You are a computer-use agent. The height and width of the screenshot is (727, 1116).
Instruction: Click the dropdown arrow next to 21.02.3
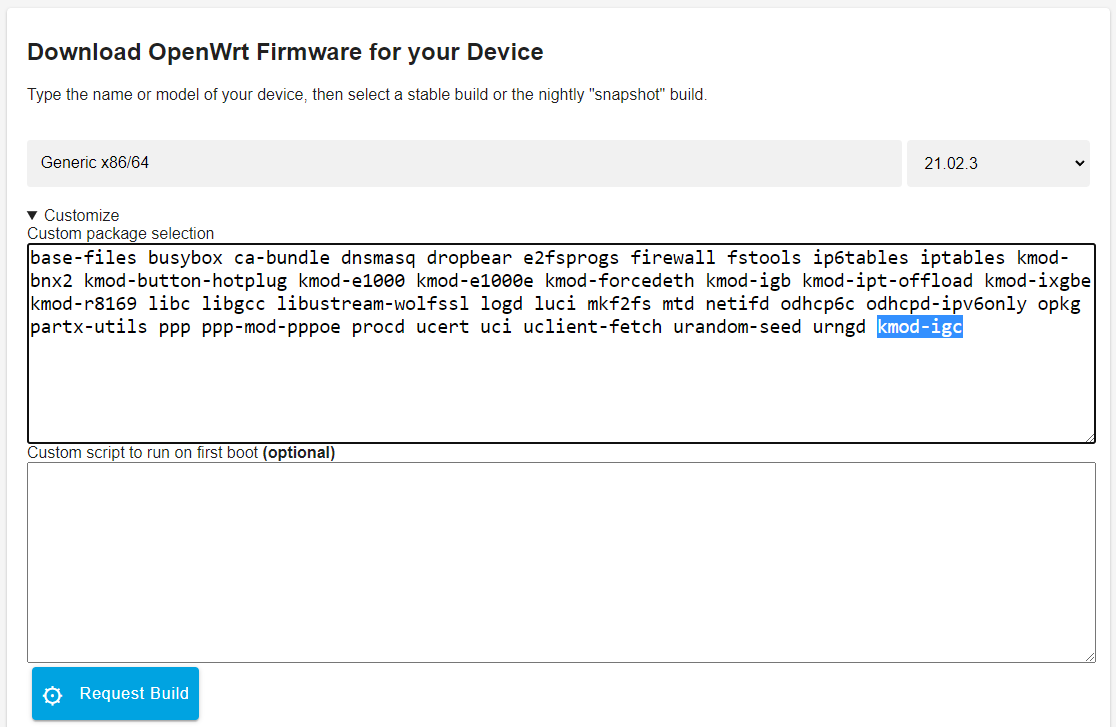[x=1078, y=162]
